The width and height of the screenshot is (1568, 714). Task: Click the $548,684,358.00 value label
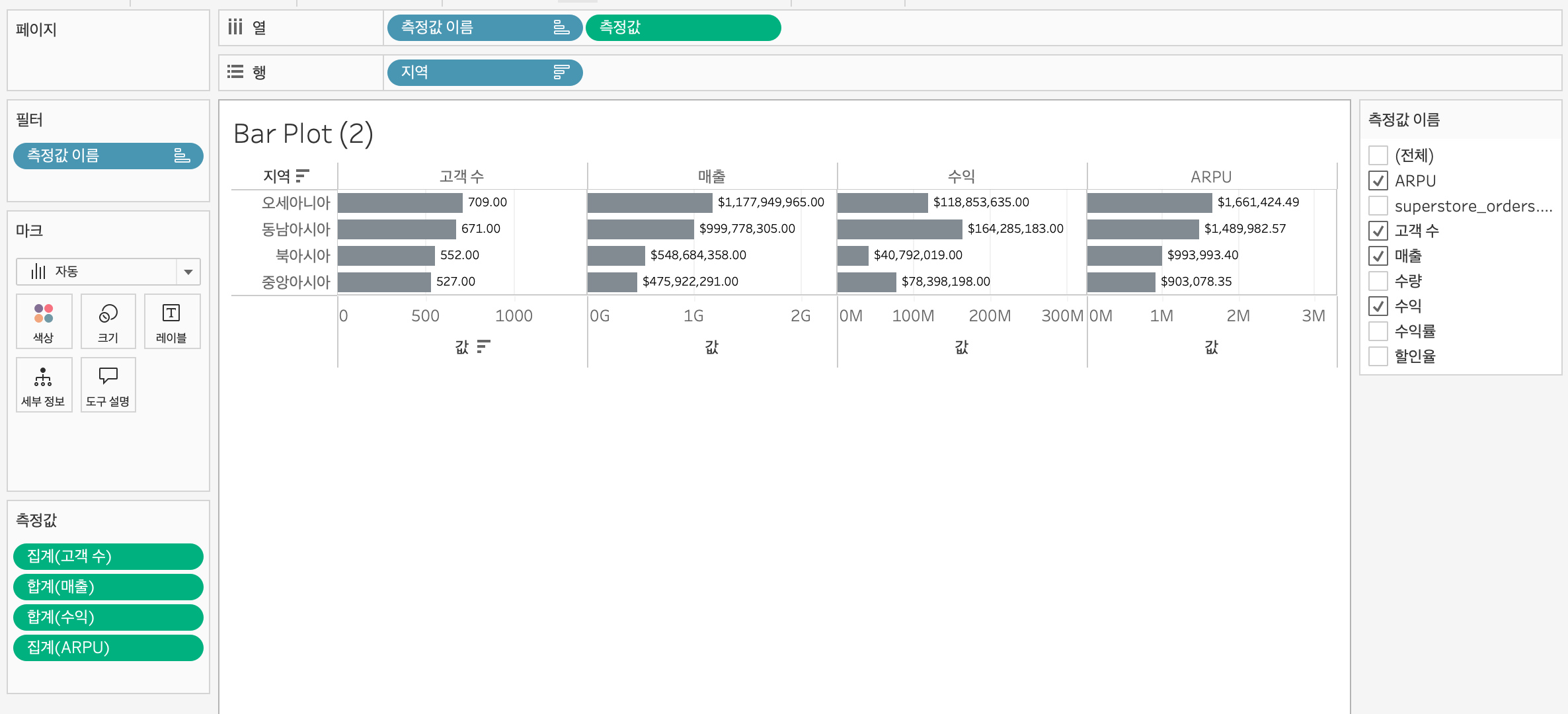point(698,255)
